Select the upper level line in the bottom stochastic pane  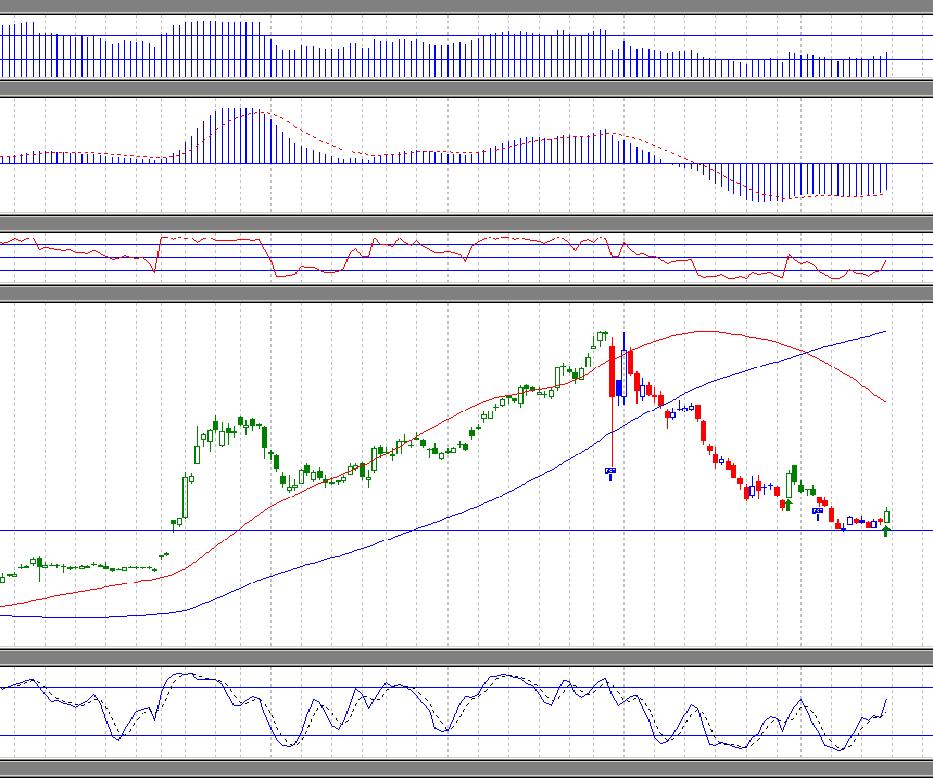(466, 688)
